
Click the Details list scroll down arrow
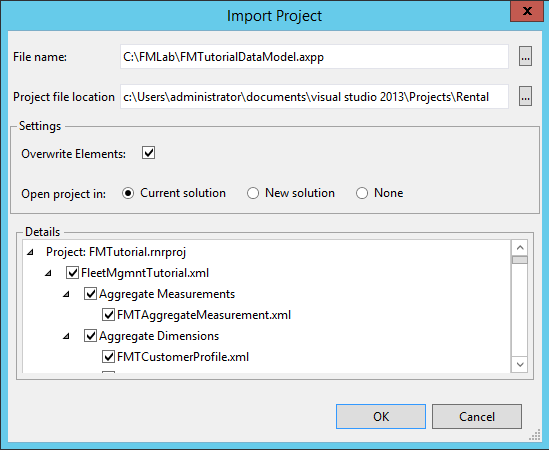(x=520, y=365)
